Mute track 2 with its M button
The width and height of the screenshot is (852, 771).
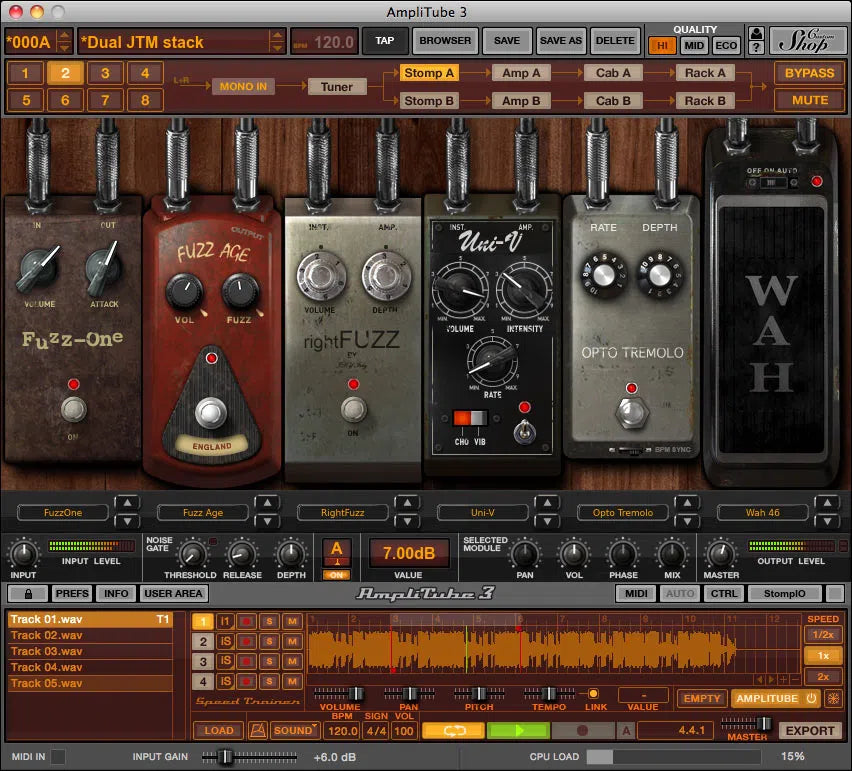pos(290,641)
